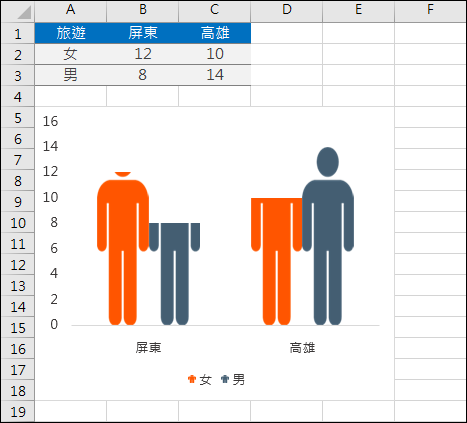
Task: Select the orange 女 figure for 屏東
Action: coord(123,248)
